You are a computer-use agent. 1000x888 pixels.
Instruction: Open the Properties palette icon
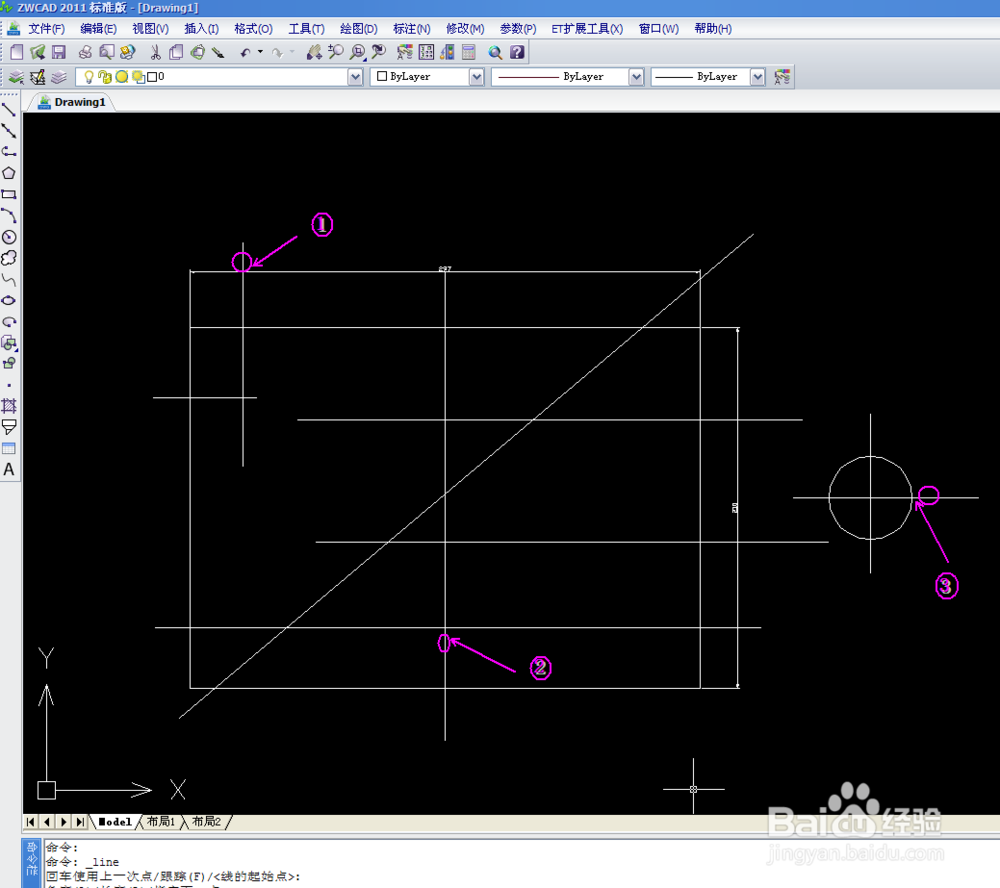[x=404, y=52]
